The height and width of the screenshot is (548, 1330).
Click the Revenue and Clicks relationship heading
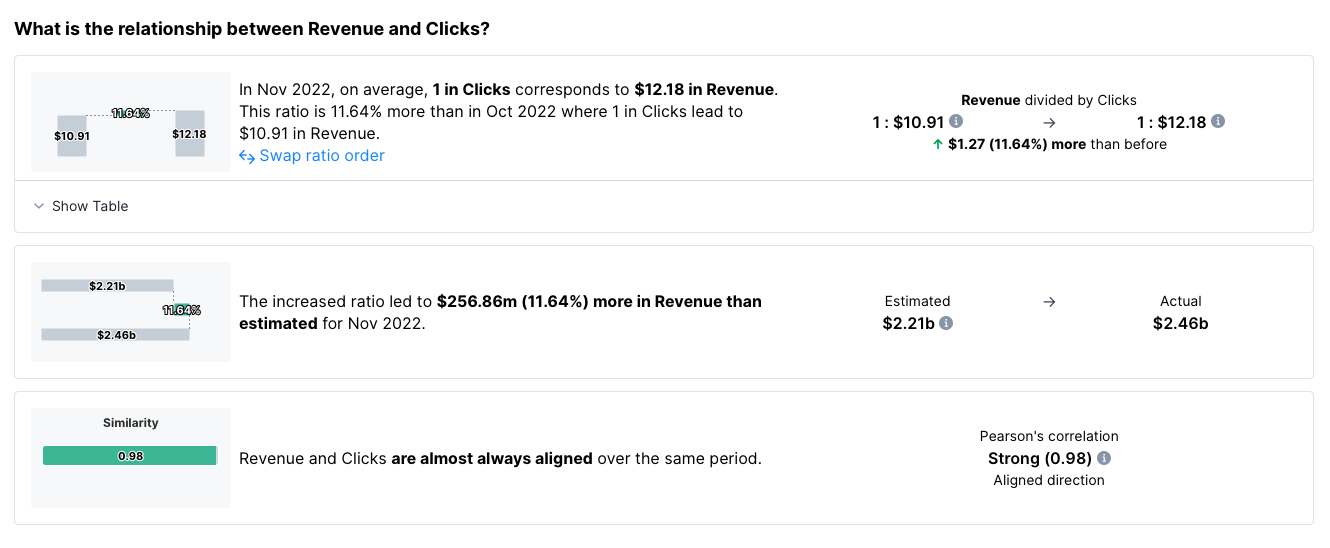pyautogui.click(x=252, y=29)
